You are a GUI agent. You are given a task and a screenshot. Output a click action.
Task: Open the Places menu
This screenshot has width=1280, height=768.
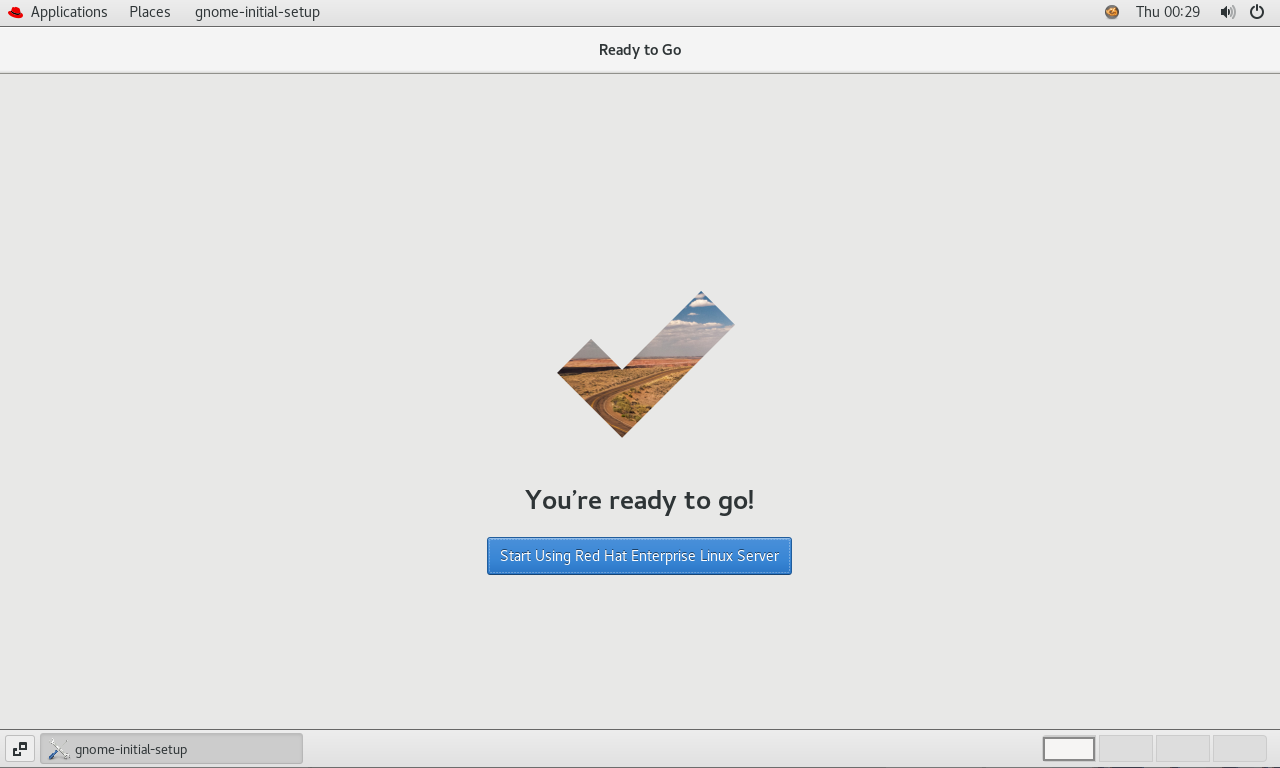point(150,12)
